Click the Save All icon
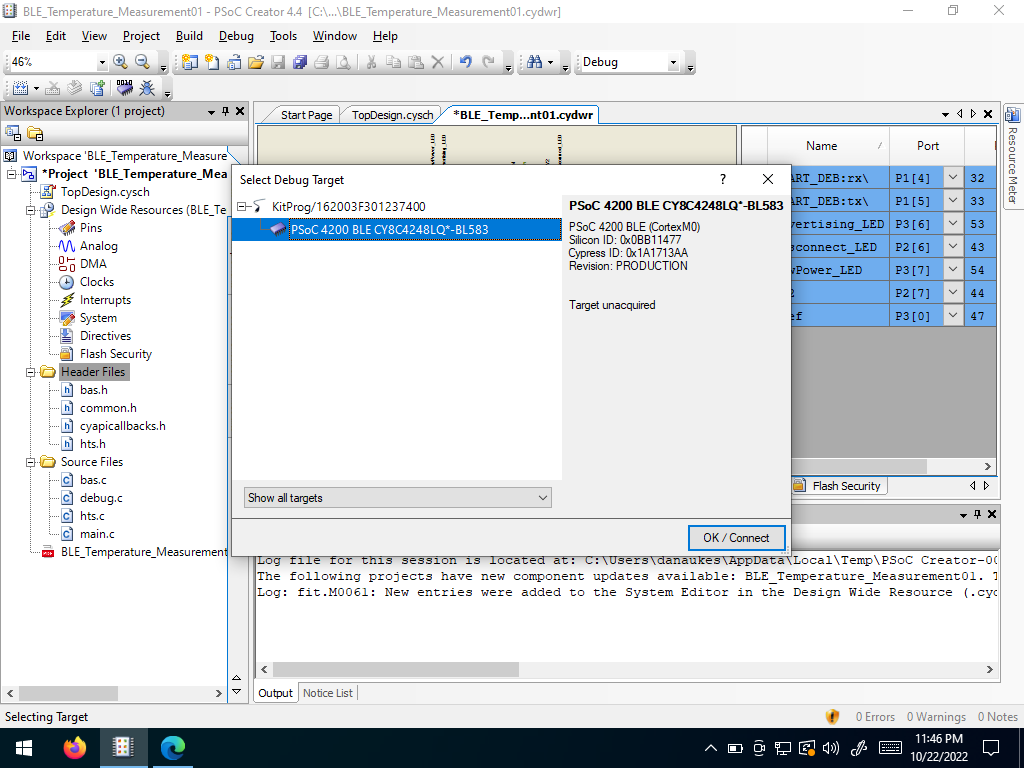This screenshot has height=768, width=1024. pos(300,62)
